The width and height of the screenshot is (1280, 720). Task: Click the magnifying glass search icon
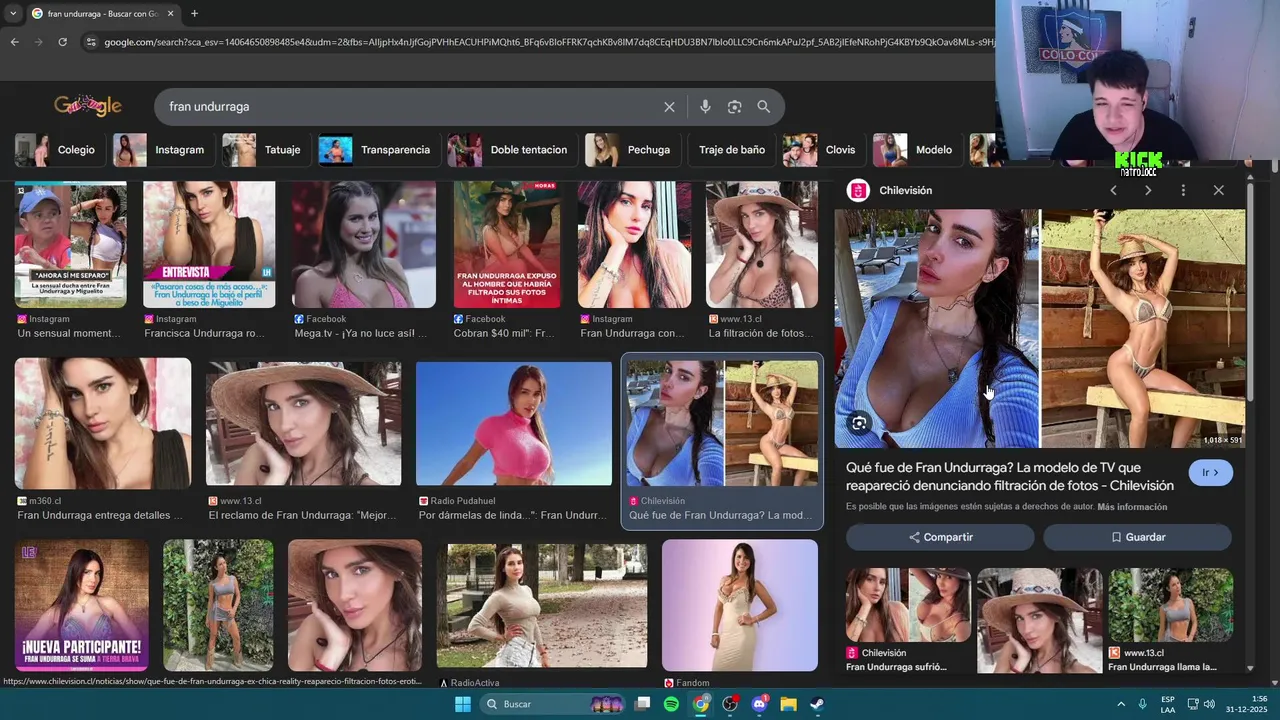click(x=763, y=107)
